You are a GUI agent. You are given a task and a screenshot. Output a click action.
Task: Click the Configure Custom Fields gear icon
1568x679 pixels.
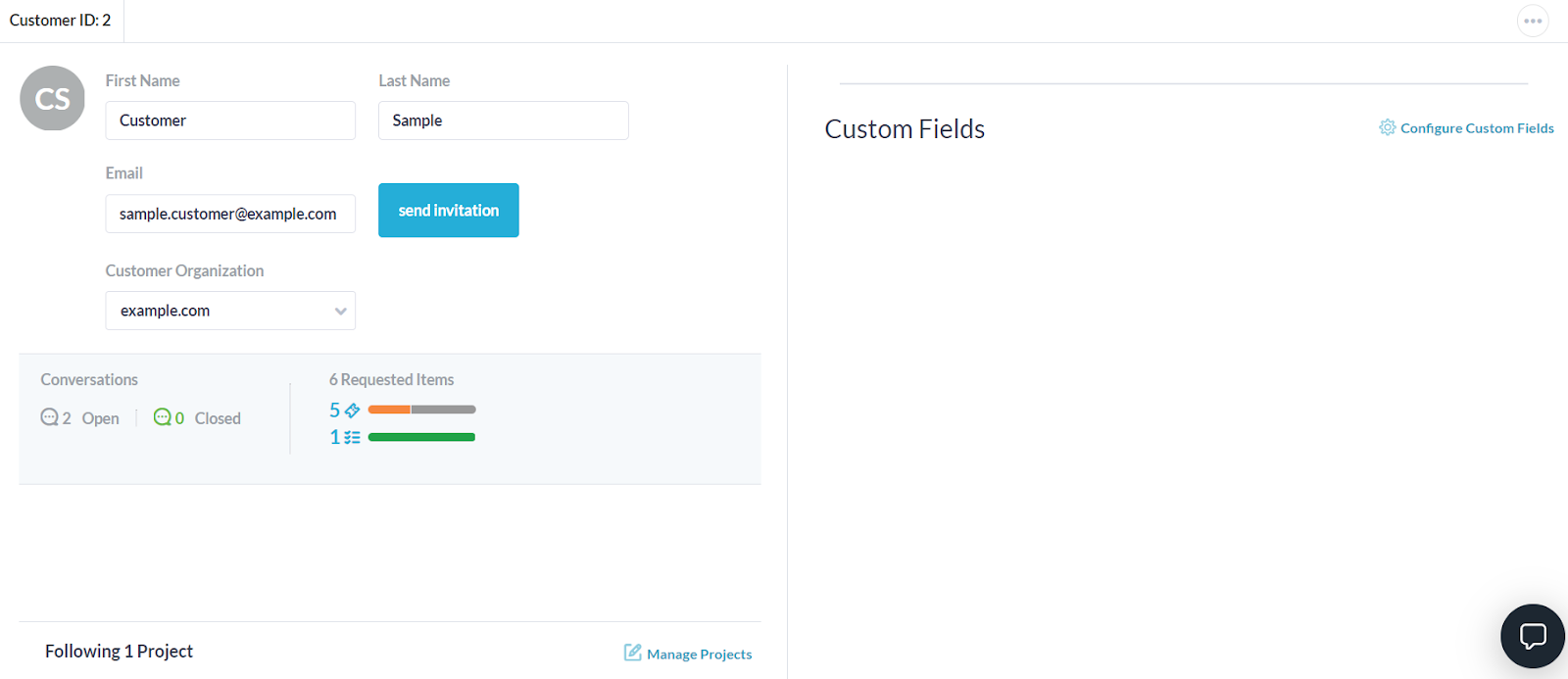click(1387, 127)
